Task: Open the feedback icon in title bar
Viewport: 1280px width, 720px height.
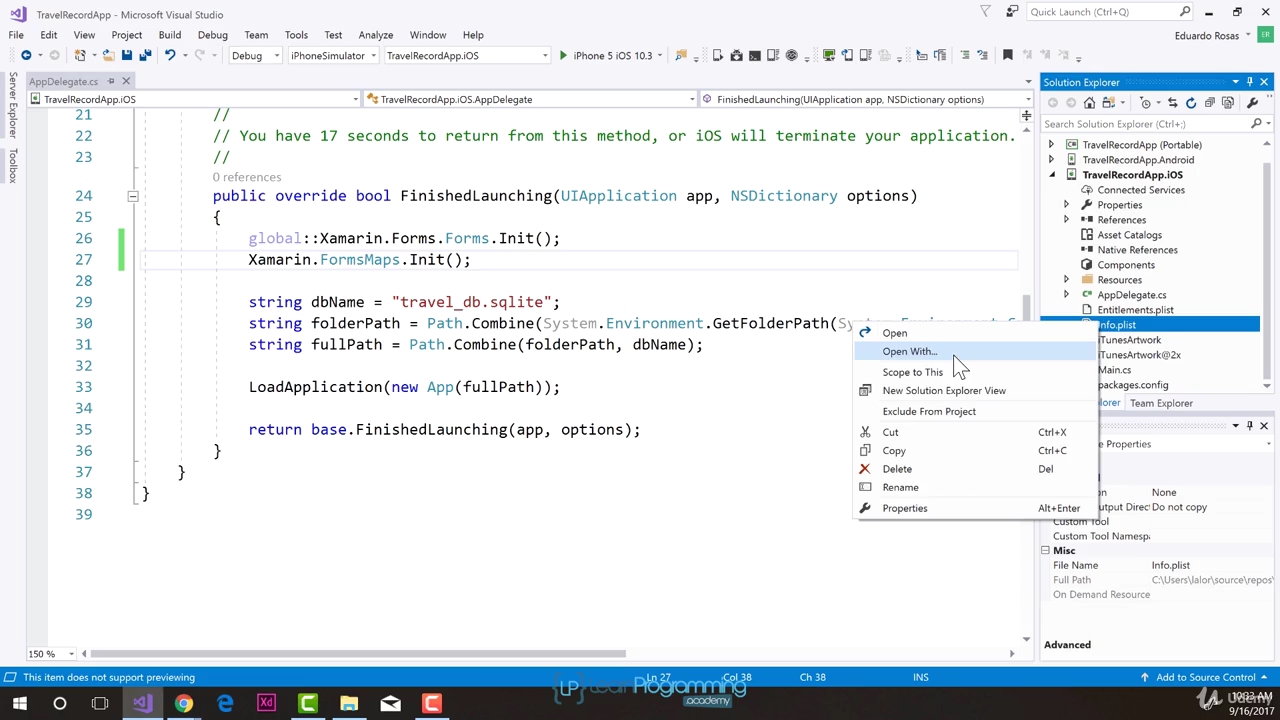Action: (x=1012, y=12)
